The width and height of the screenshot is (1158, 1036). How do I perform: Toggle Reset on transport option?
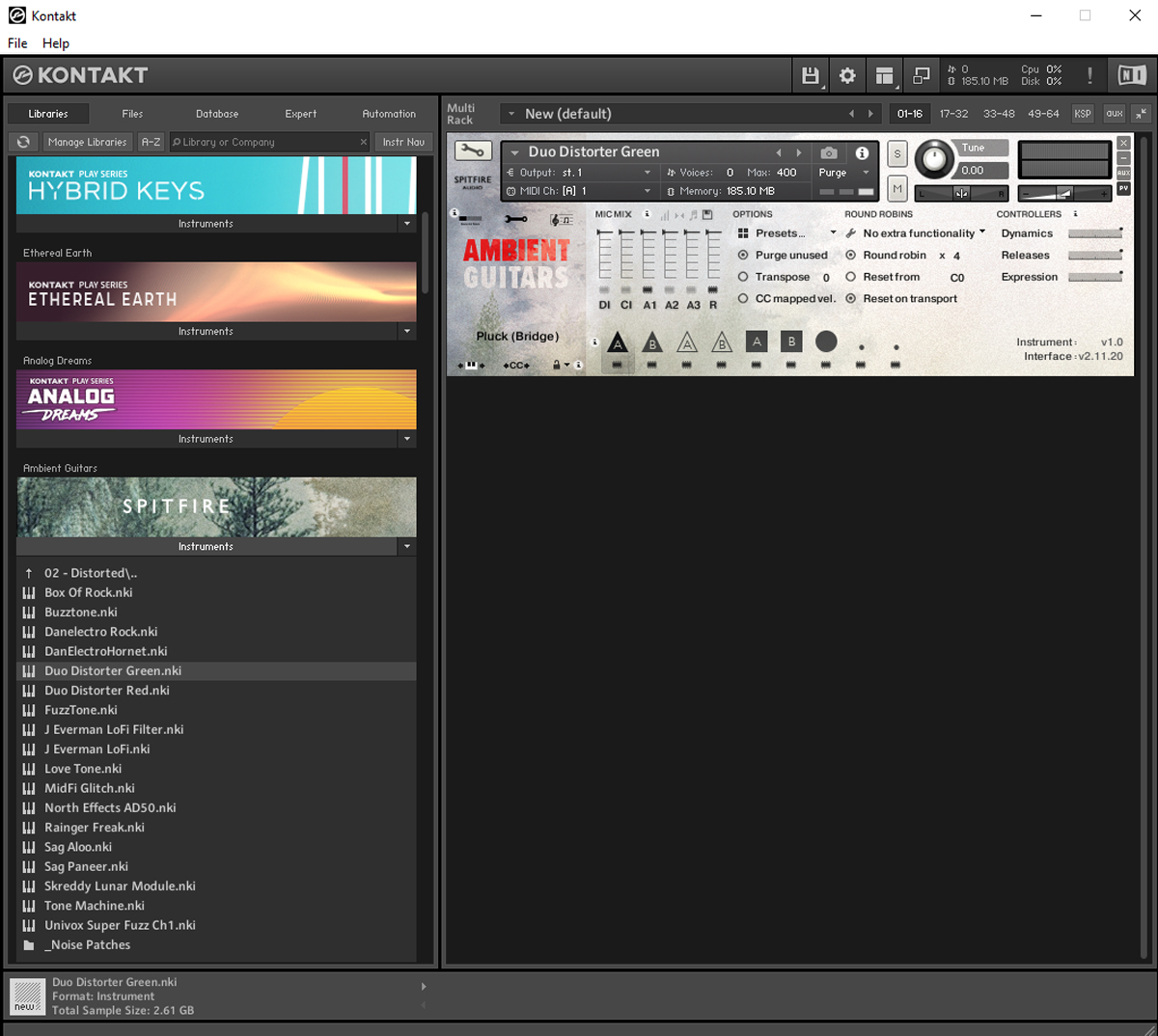point(850,299)
